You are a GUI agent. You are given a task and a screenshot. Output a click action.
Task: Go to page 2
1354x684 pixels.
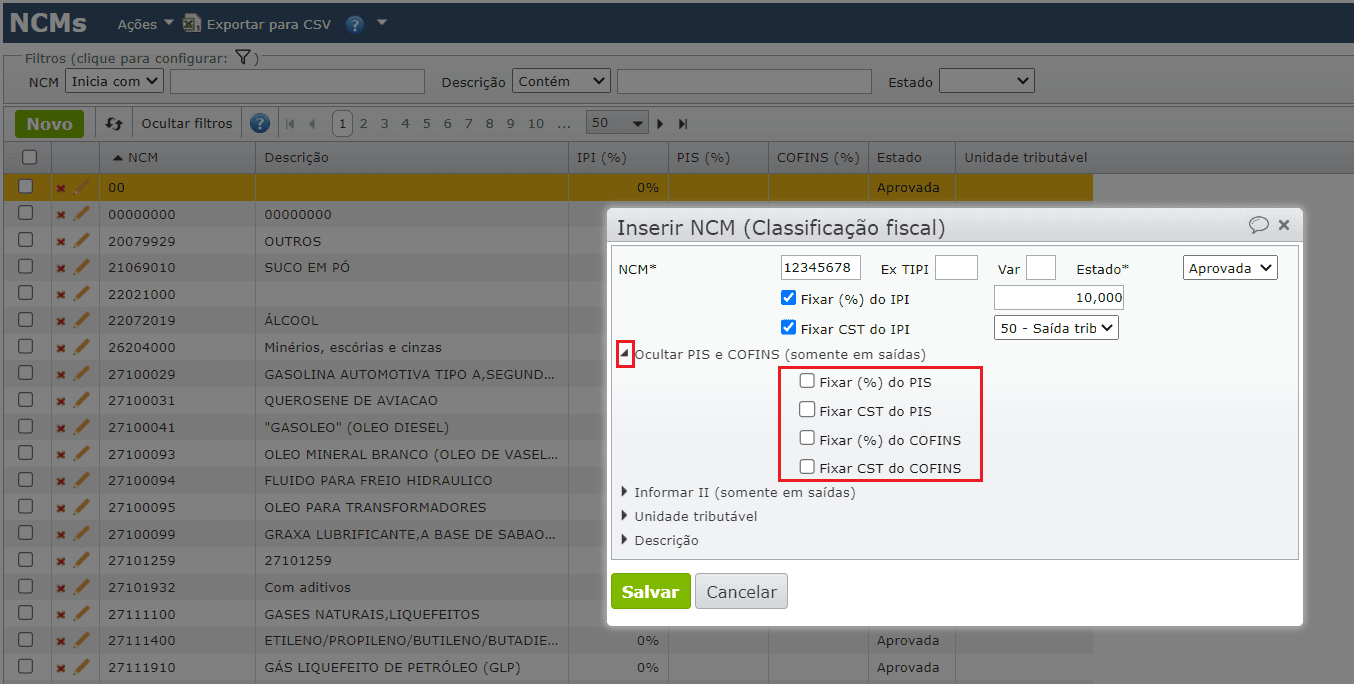pos(364,124)
